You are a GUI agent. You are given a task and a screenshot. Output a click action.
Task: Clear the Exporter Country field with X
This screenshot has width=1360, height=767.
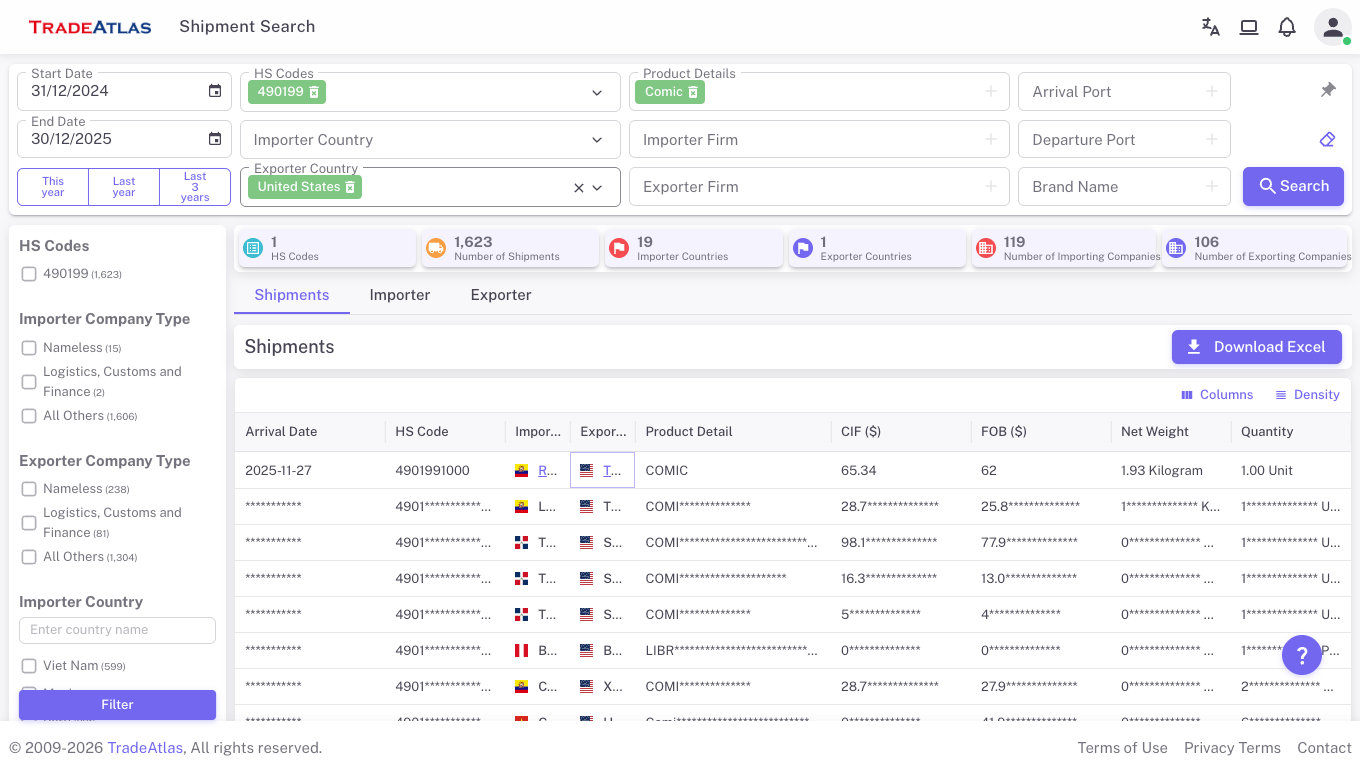[578, 187]
